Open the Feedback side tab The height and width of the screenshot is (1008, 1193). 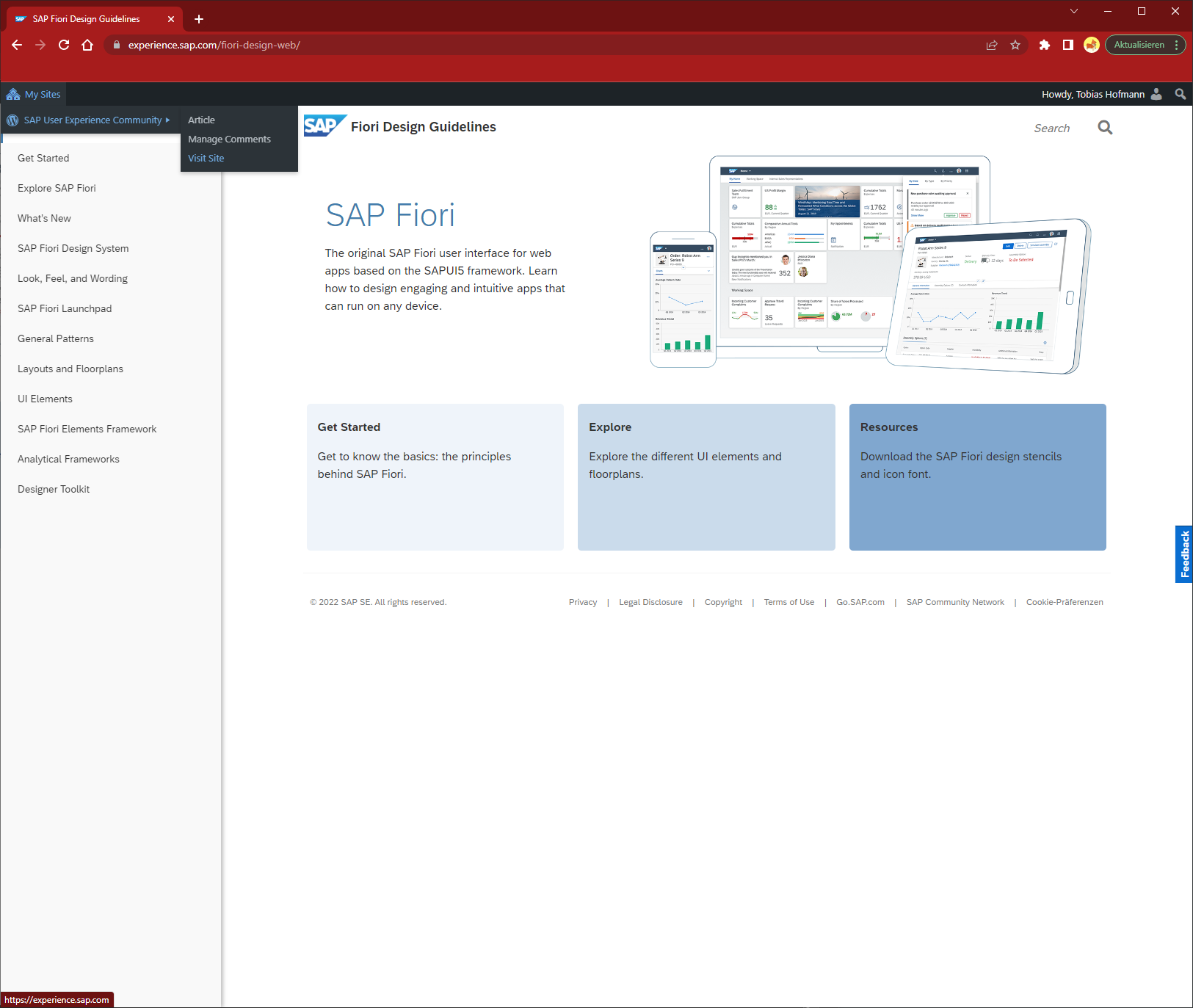[x=1183, y=554]
